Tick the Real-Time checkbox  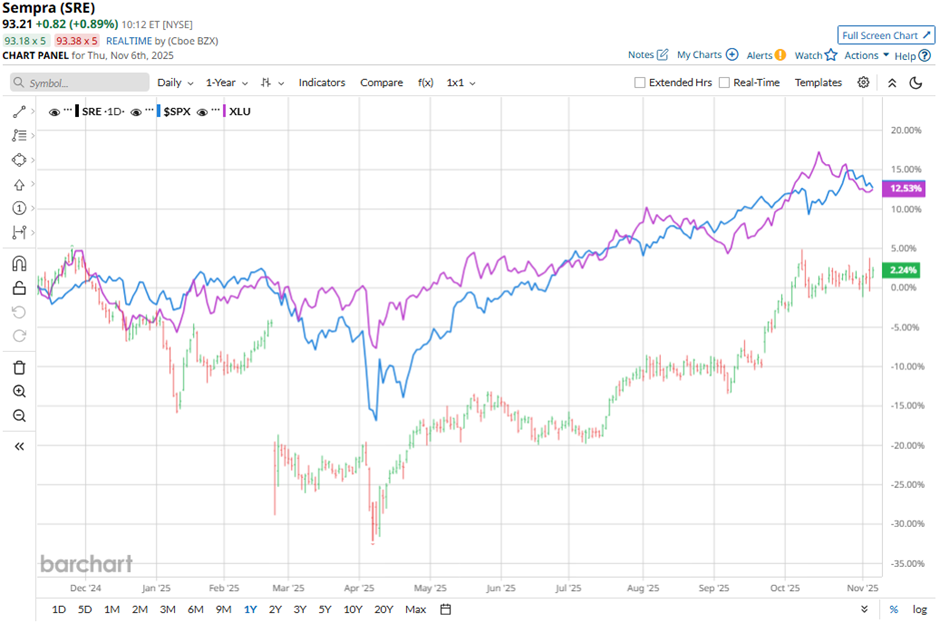724,83
